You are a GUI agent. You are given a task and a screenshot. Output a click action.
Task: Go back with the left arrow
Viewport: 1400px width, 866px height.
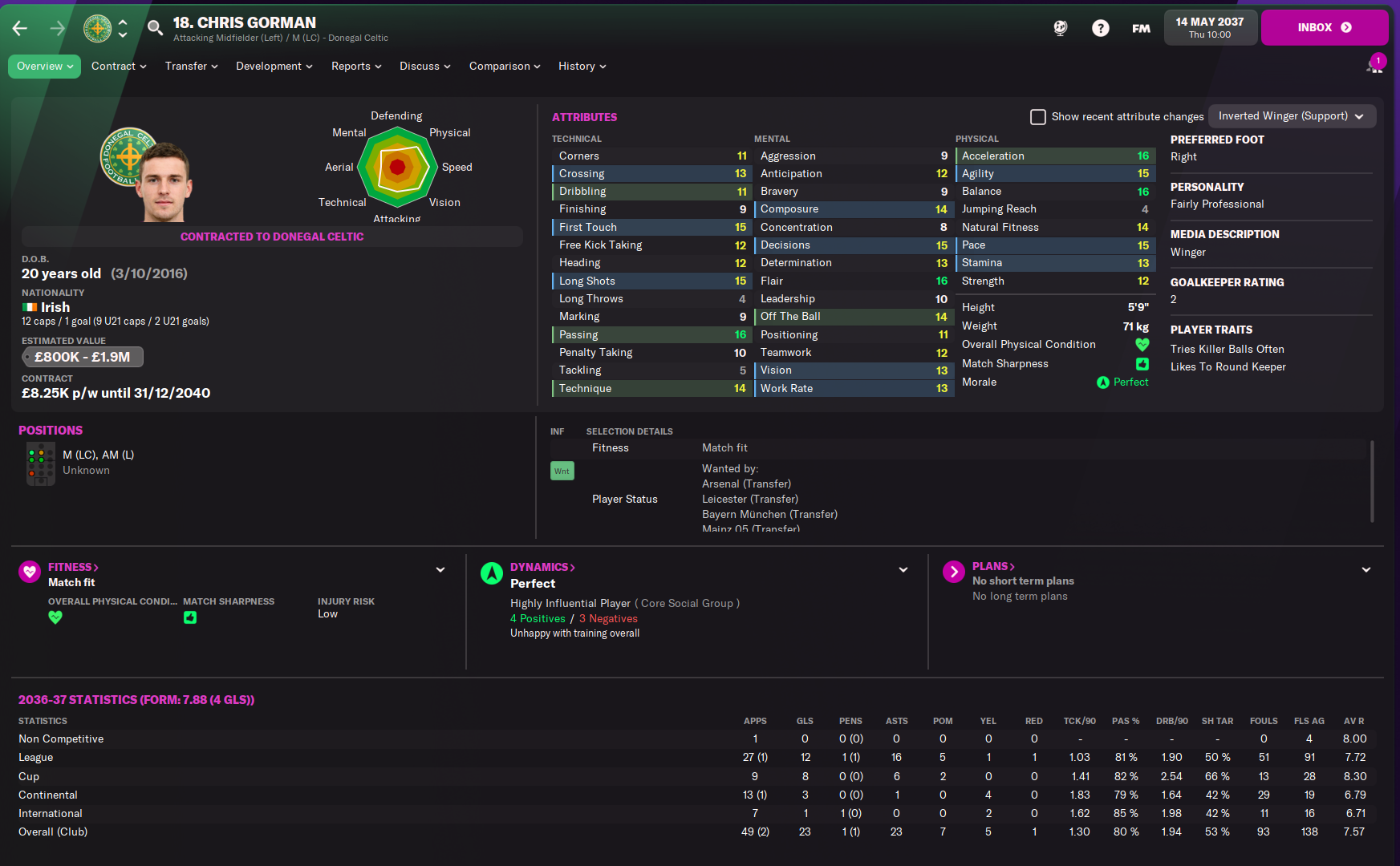[x=20, y=29]
